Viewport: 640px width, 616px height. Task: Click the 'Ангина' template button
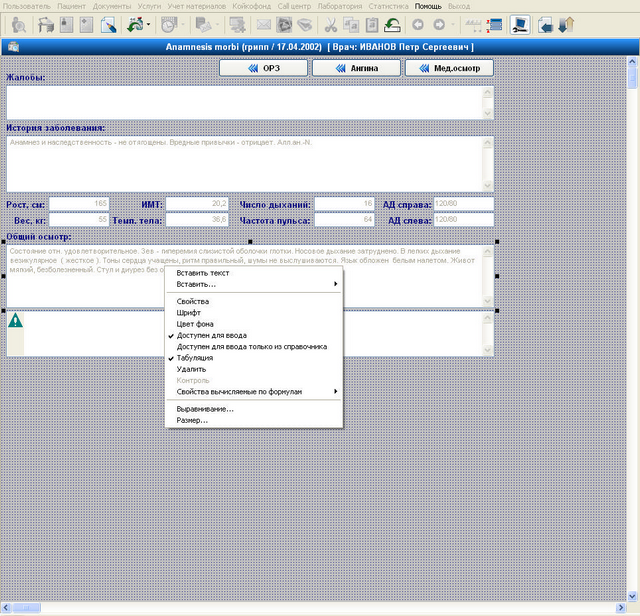point(356,68)
